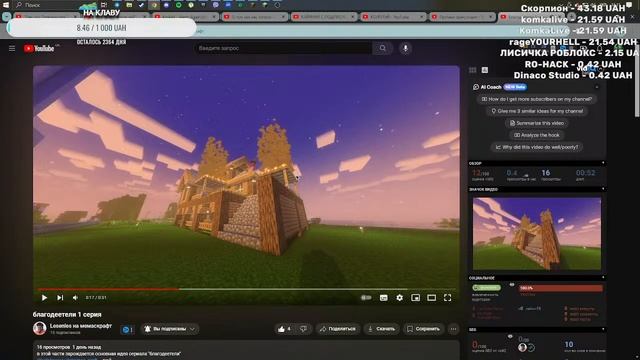Click the video title 'благодеетели 1 серия'
This screenshot has width=640, height=360.
coord(67,314)
